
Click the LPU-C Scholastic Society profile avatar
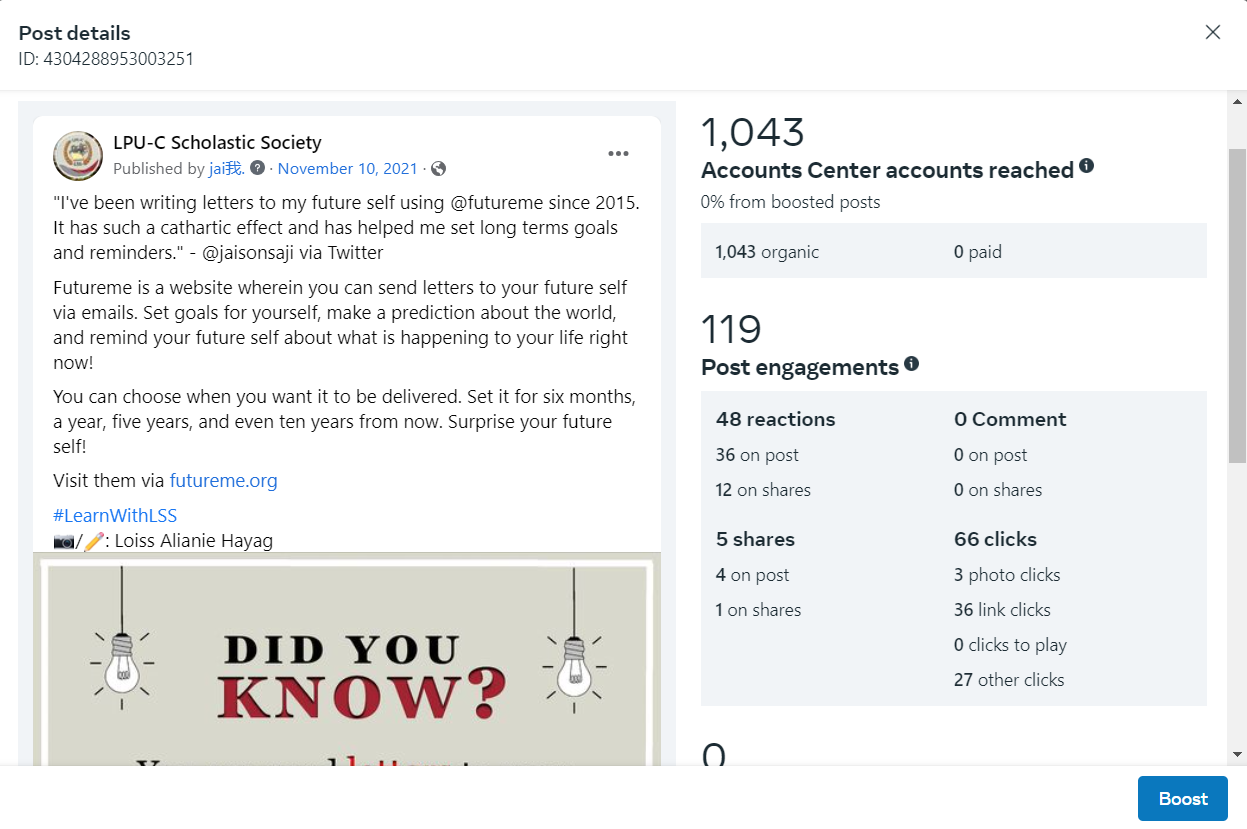pyautogui.click(x=78, y=156)
